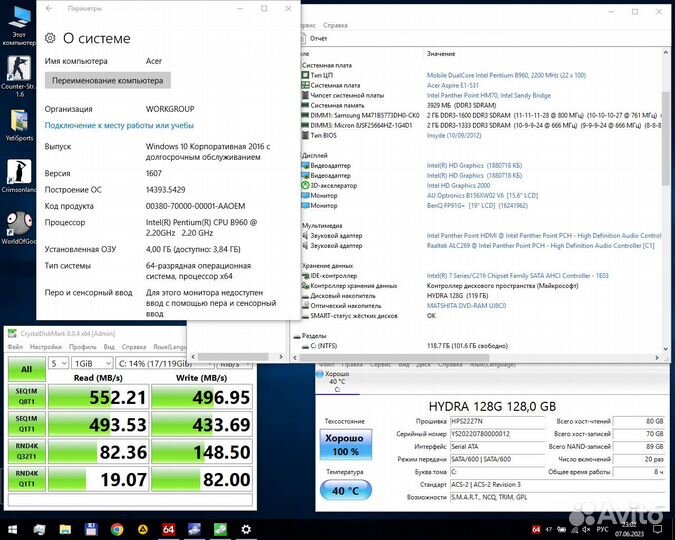Image resolution: width=675 pixels, height=540 pixels.
Task: Open the Файл menu in CrystalDiskMark
Action: point(15,347)
